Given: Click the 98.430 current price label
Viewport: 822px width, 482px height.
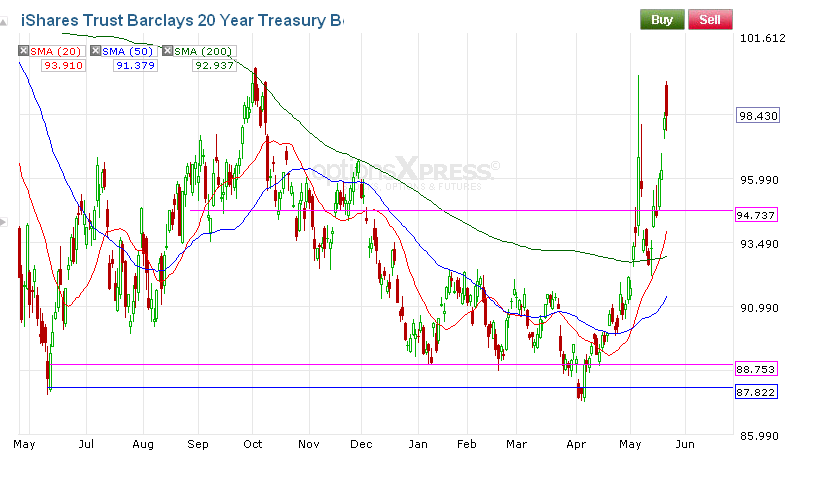Looking at the screenshot, I should click(758, 116).
